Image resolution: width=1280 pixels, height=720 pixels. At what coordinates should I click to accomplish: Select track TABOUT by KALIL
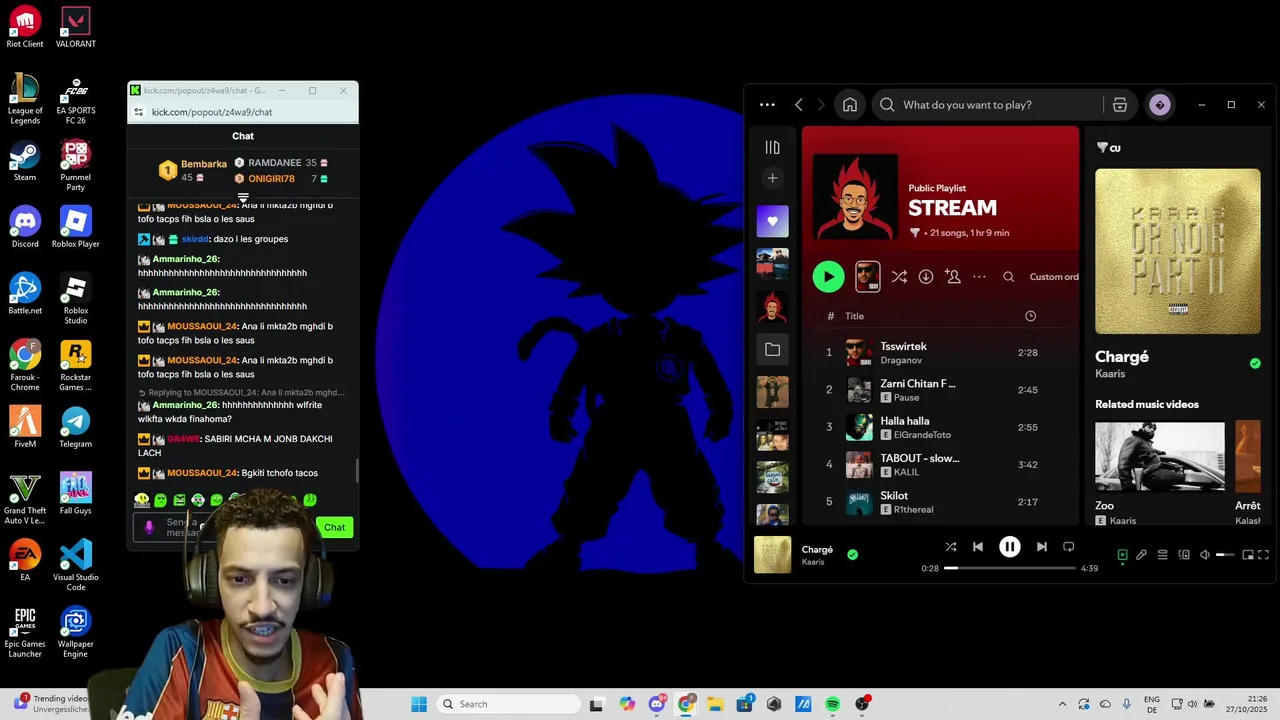pyautogui.click(x=940, y=465)
